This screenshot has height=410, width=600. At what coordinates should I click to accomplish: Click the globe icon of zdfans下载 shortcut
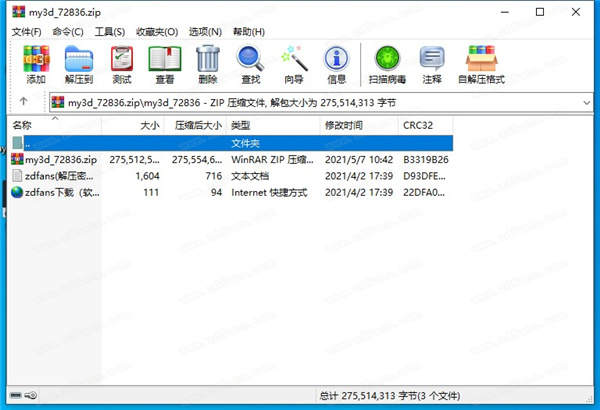[x=17, y=192]
